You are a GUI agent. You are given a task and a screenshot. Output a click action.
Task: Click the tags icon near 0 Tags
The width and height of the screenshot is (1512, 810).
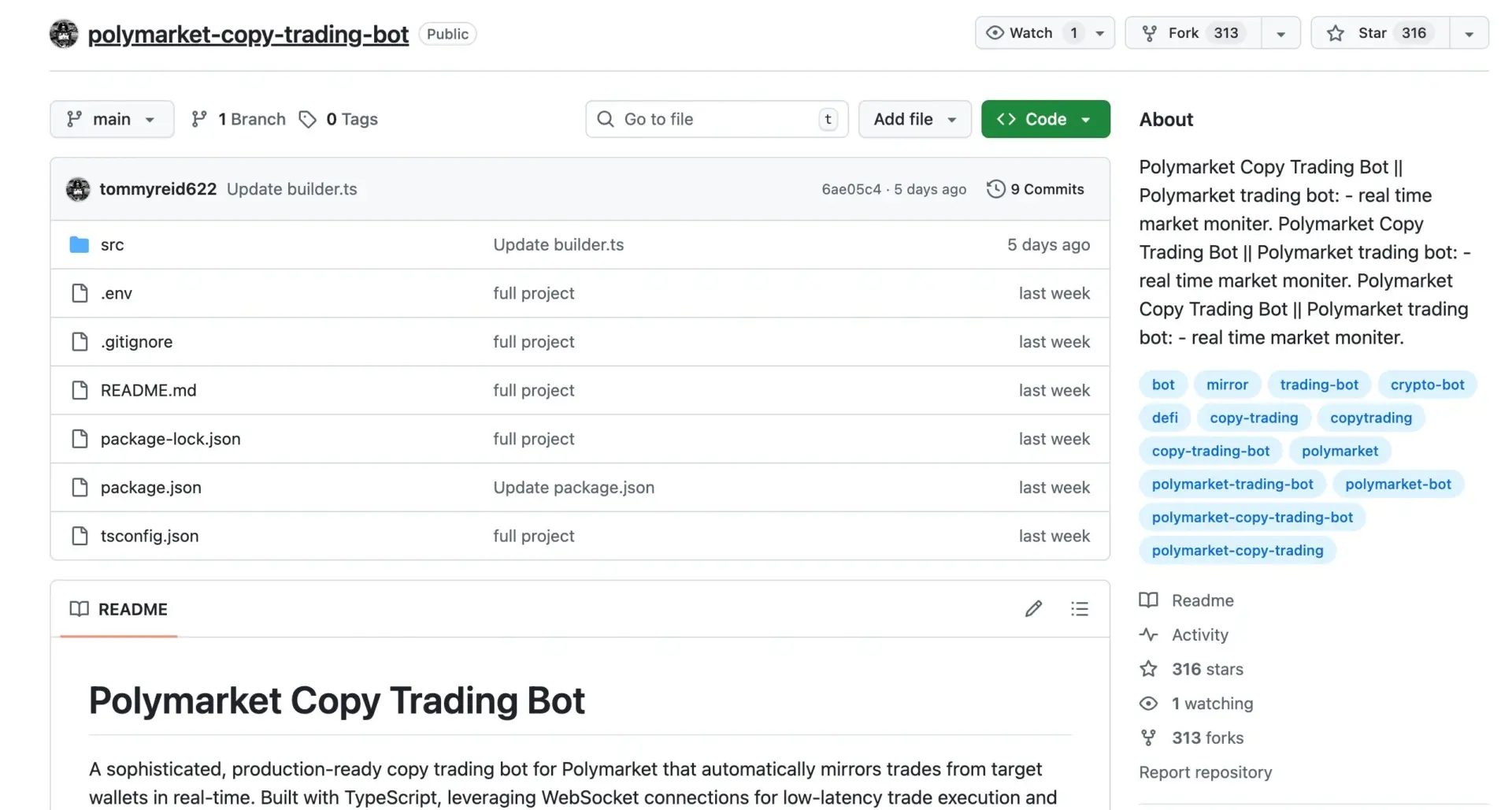pyautogui.click(x=308, y=119)
